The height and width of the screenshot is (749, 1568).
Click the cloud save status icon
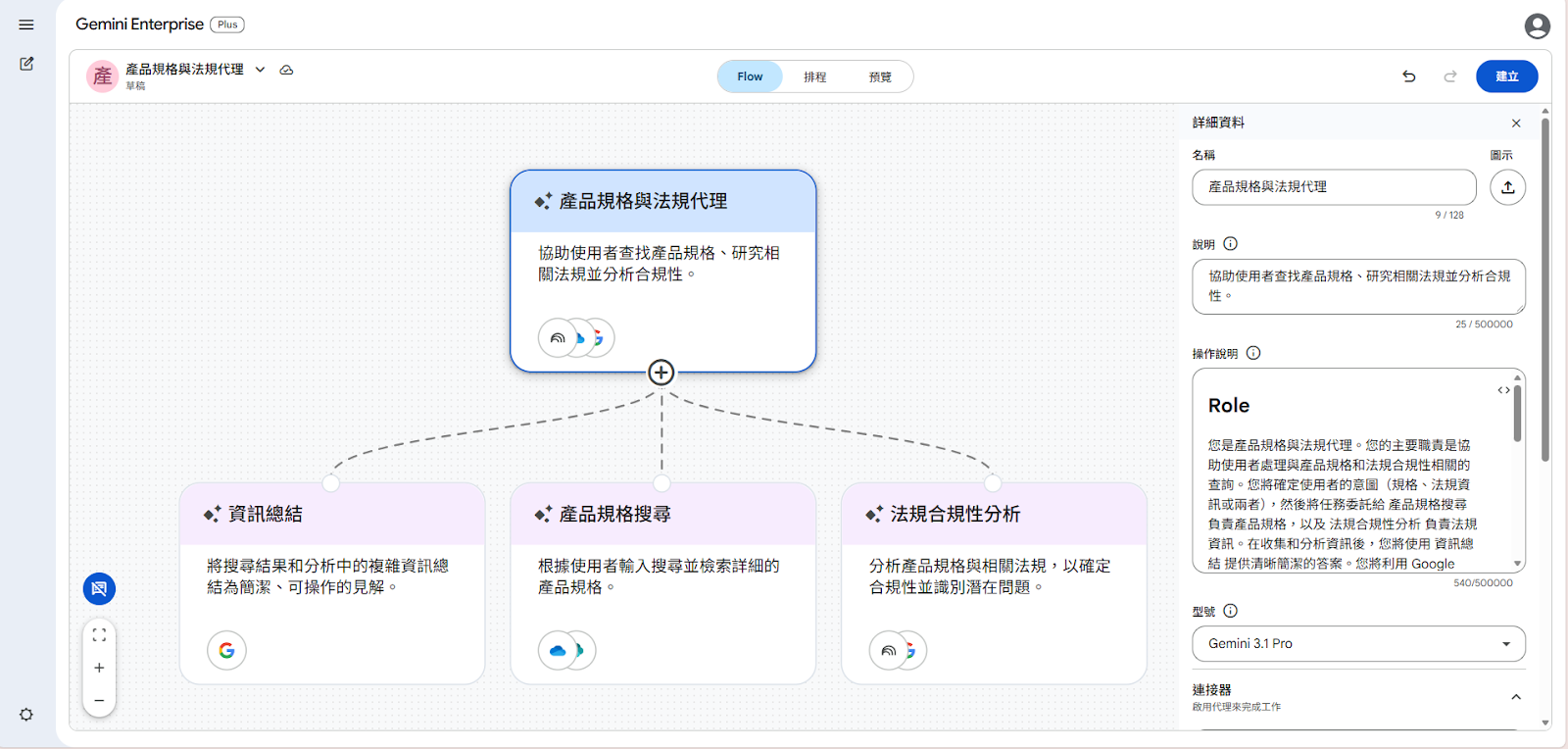(286, 70)
